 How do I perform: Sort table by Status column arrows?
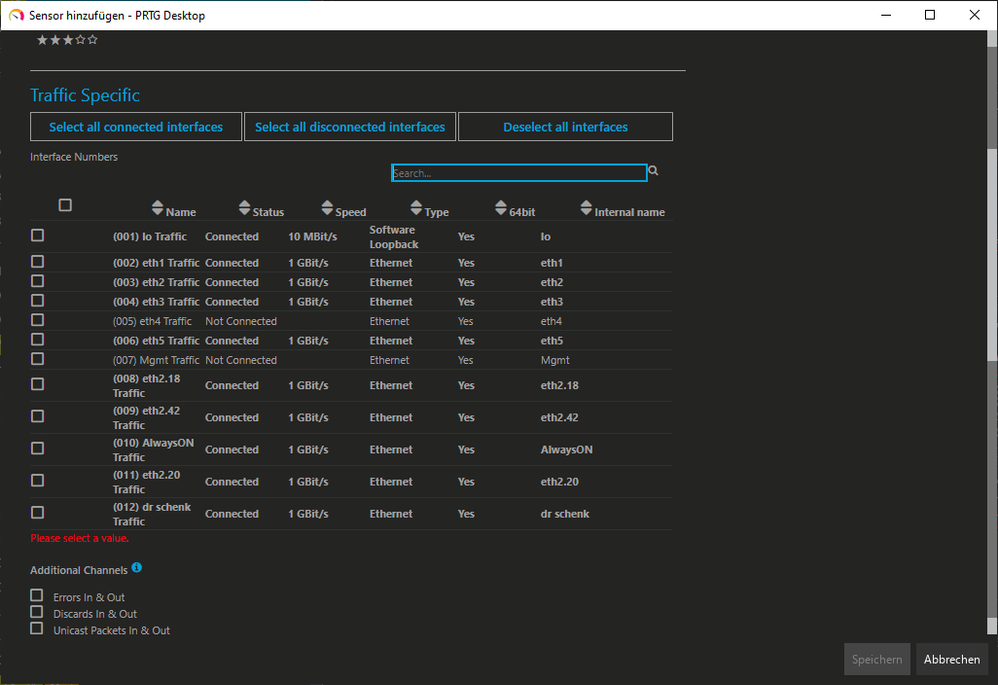coord(244,208)
